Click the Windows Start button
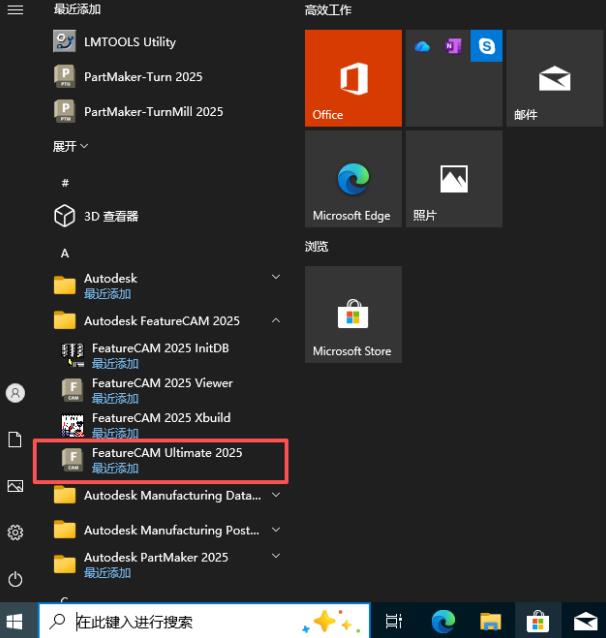606x638 pixels. pyautogui.click(x=15, y=622)
